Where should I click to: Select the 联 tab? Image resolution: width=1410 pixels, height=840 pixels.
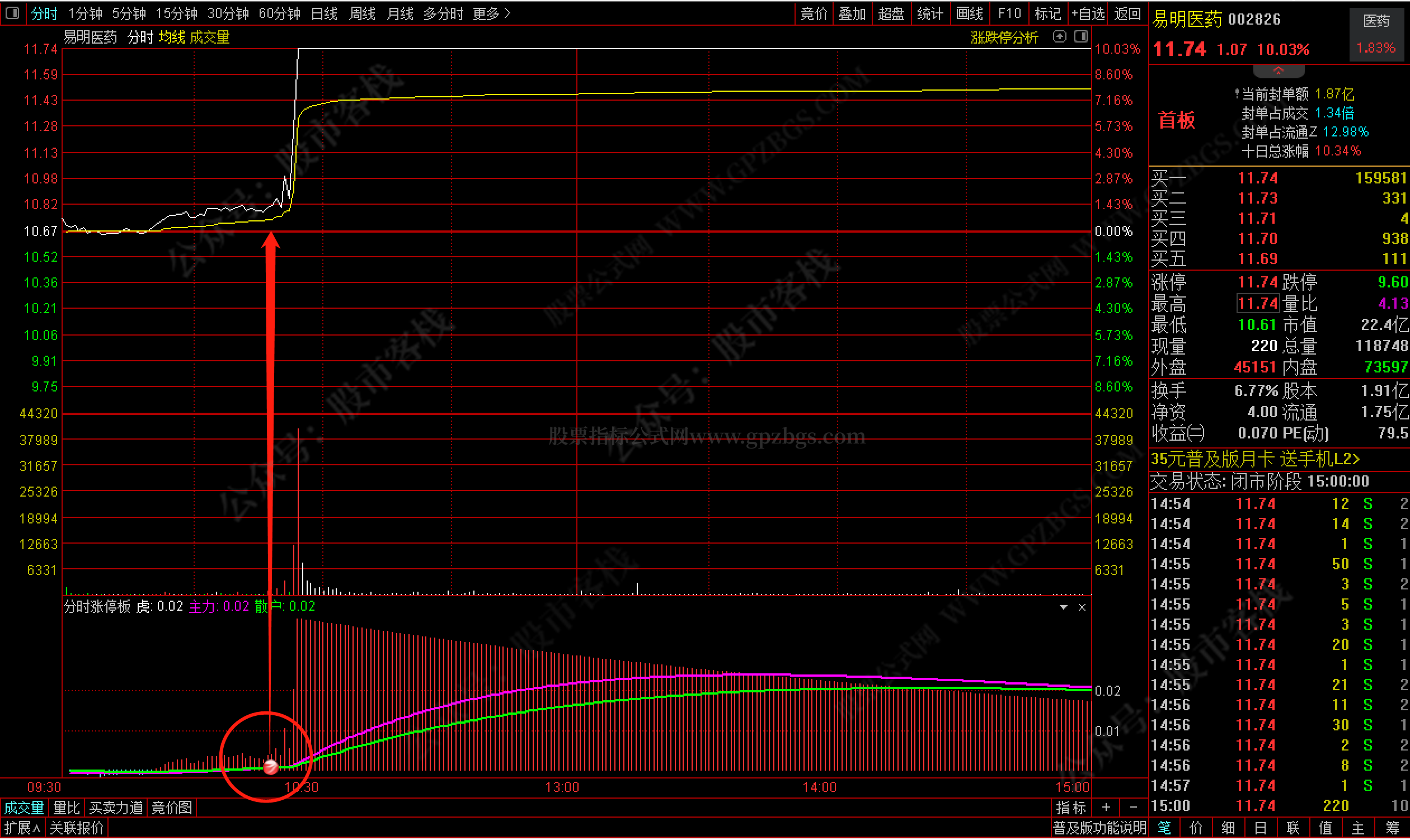[x=1293, y=828]
